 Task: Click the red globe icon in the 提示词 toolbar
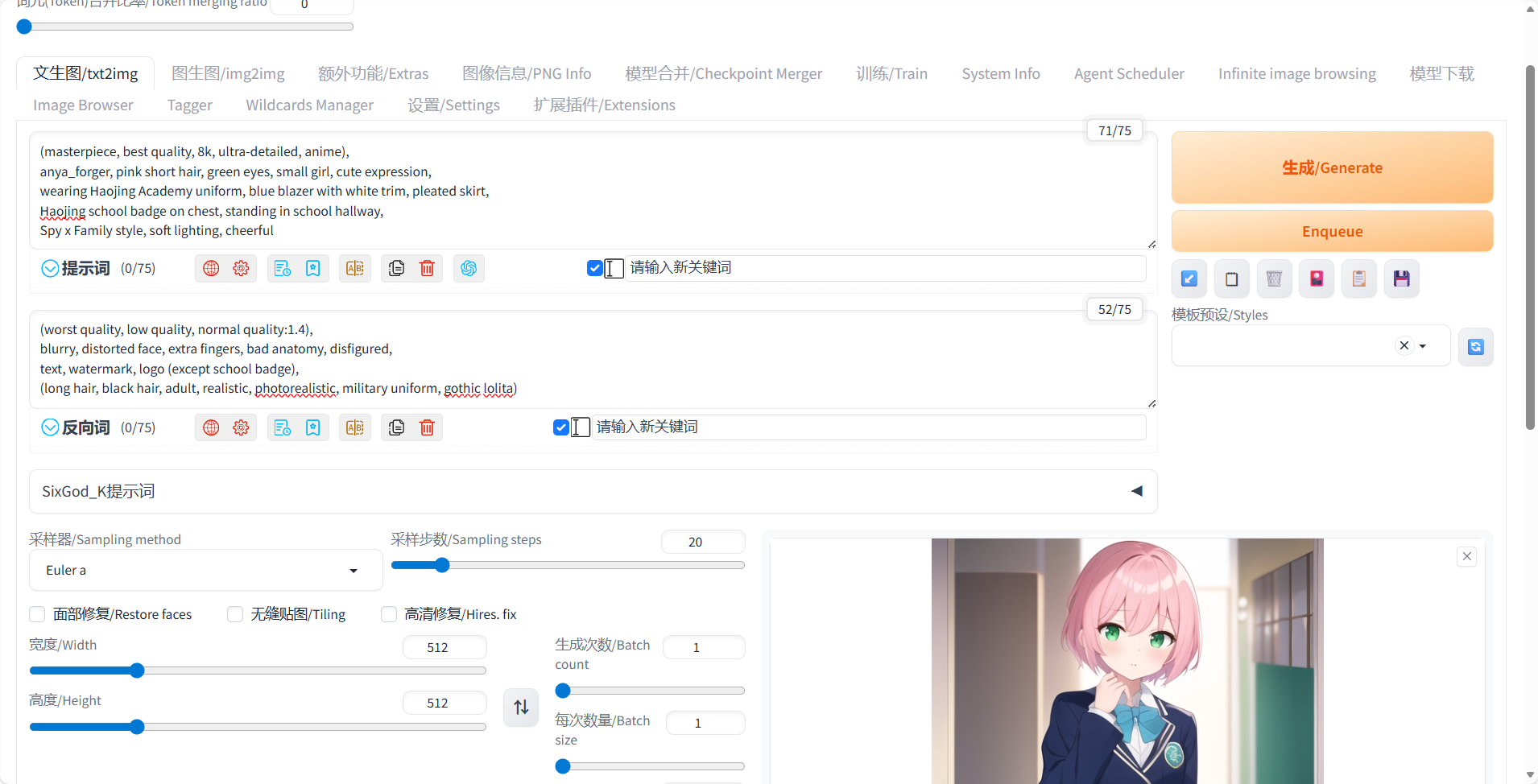(211, 268)
